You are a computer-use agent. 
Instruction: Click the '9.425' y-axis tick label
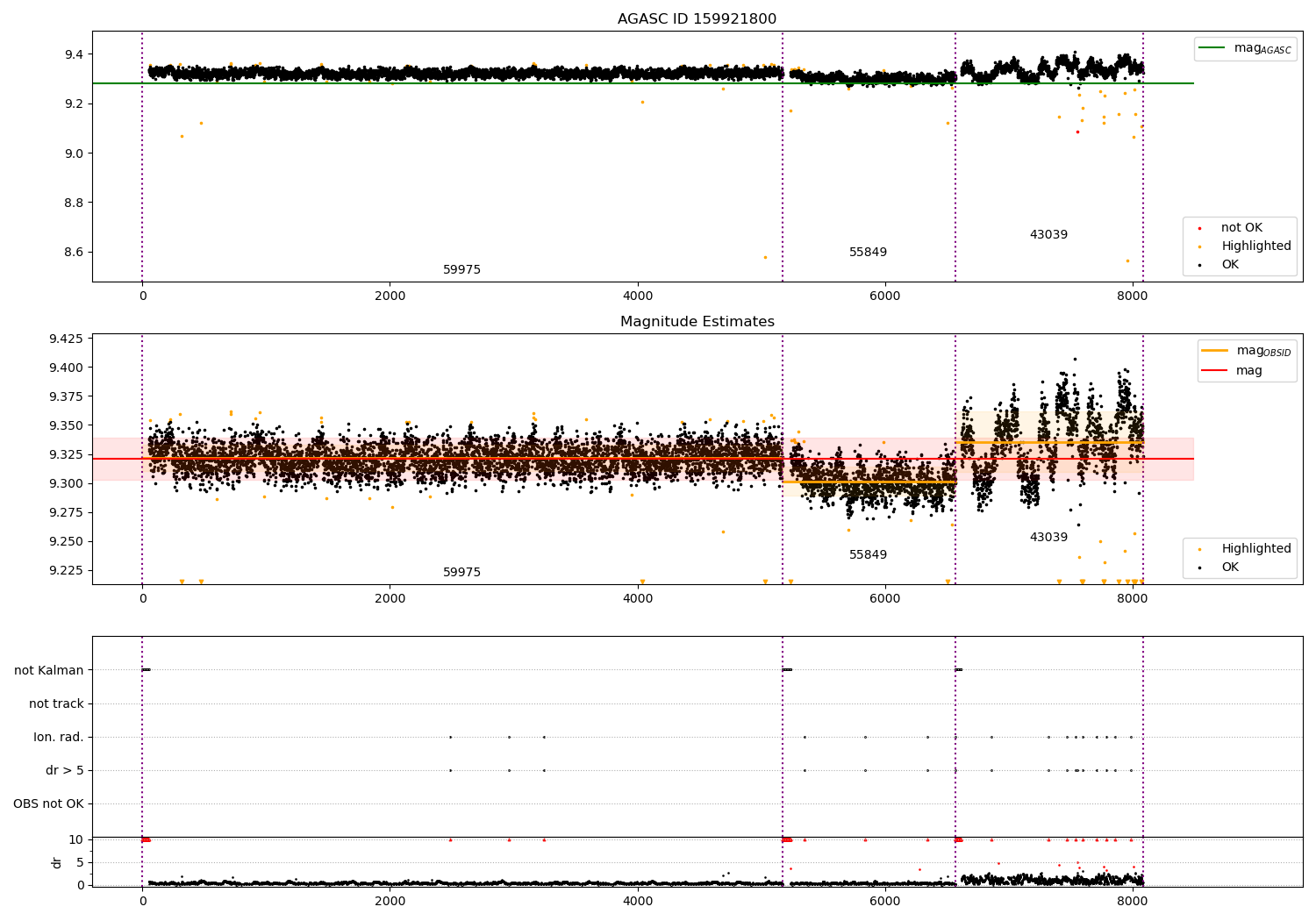[66, 339]
